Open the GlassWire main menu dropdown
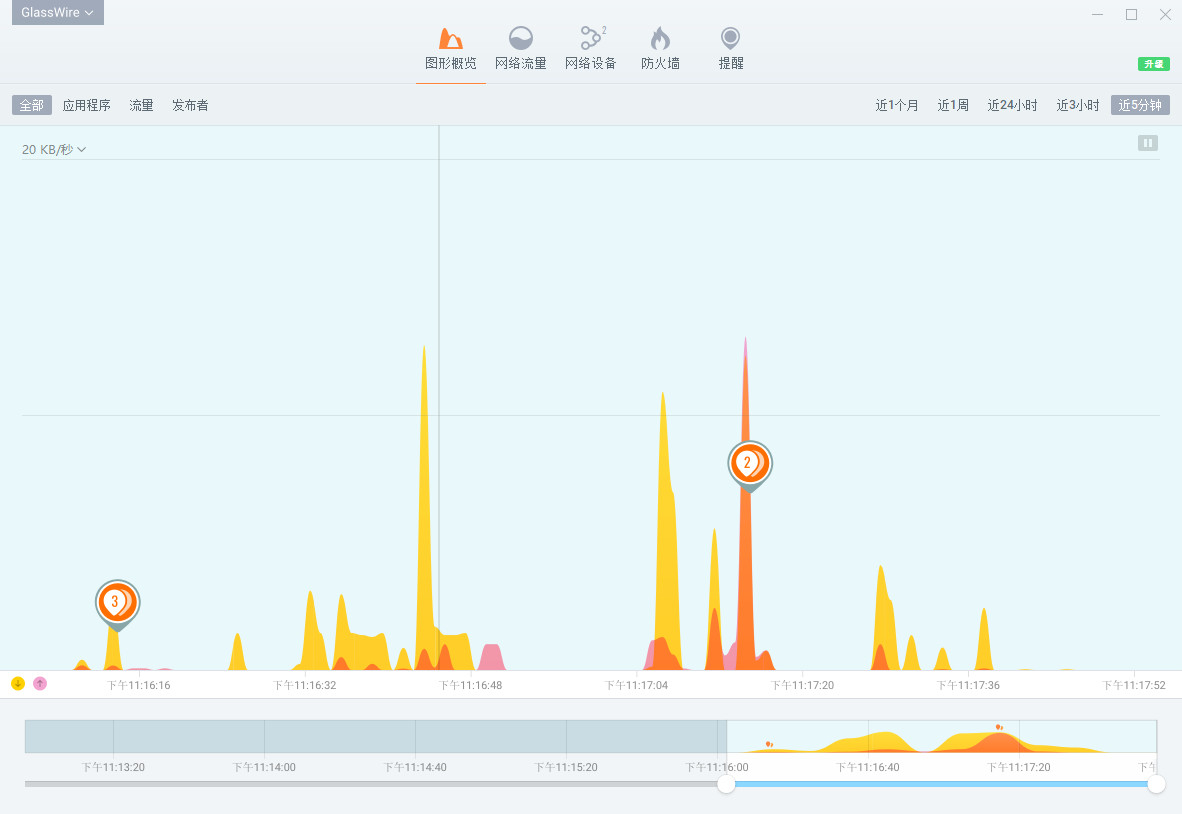The image size is (1182, 814). [57, 12]
